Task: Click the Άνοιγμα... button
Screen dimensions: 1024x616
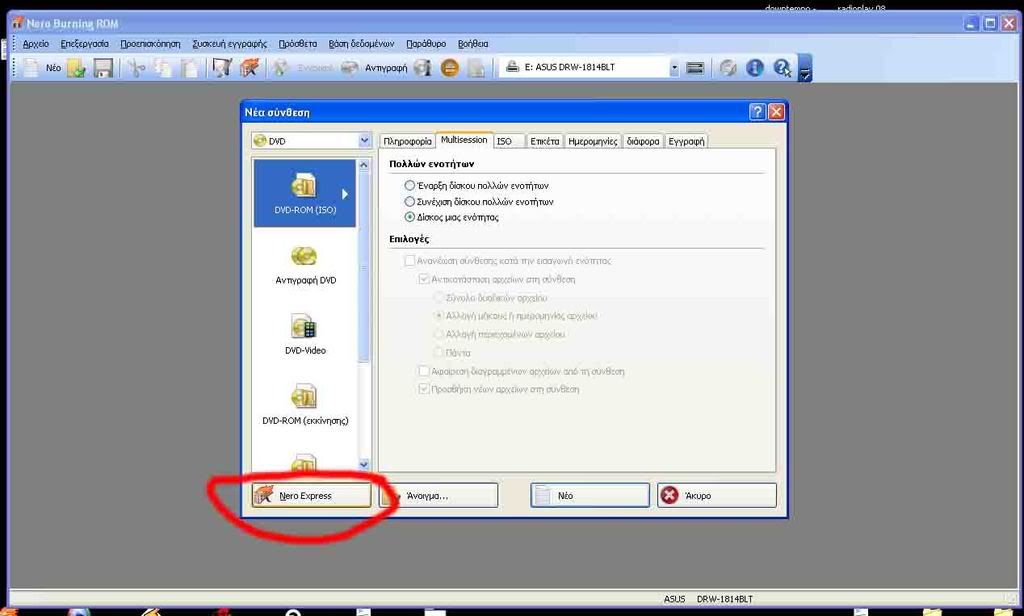Action: [439, 495]
